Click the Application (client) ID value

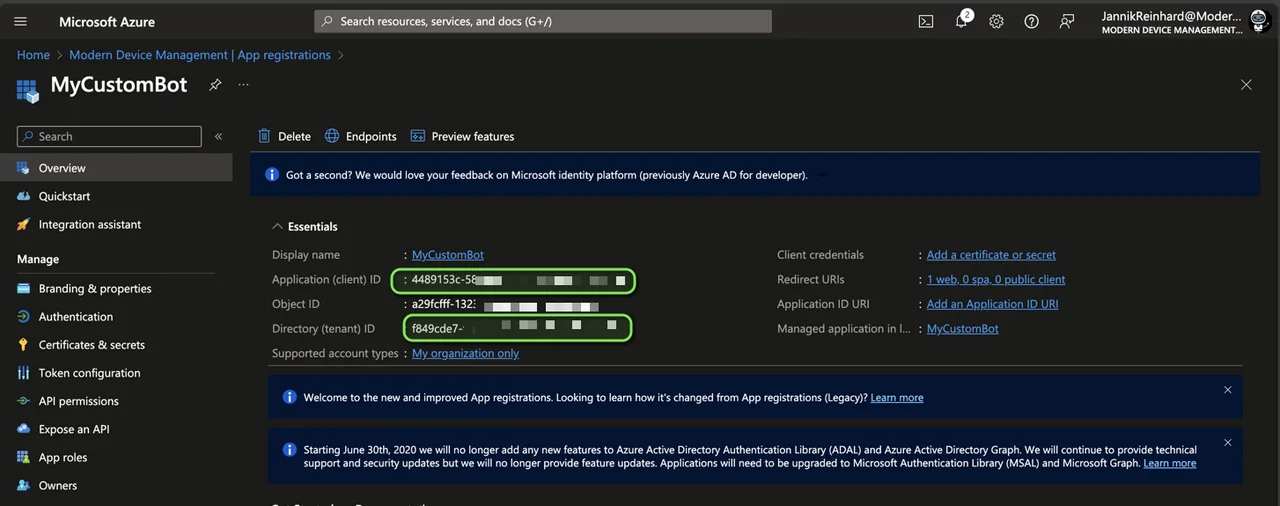(x=518, y=280)
